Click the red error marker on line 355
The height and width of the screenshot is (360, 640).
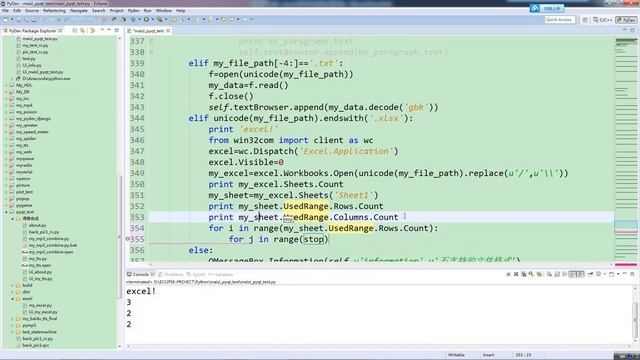click(x=127, y=239)
